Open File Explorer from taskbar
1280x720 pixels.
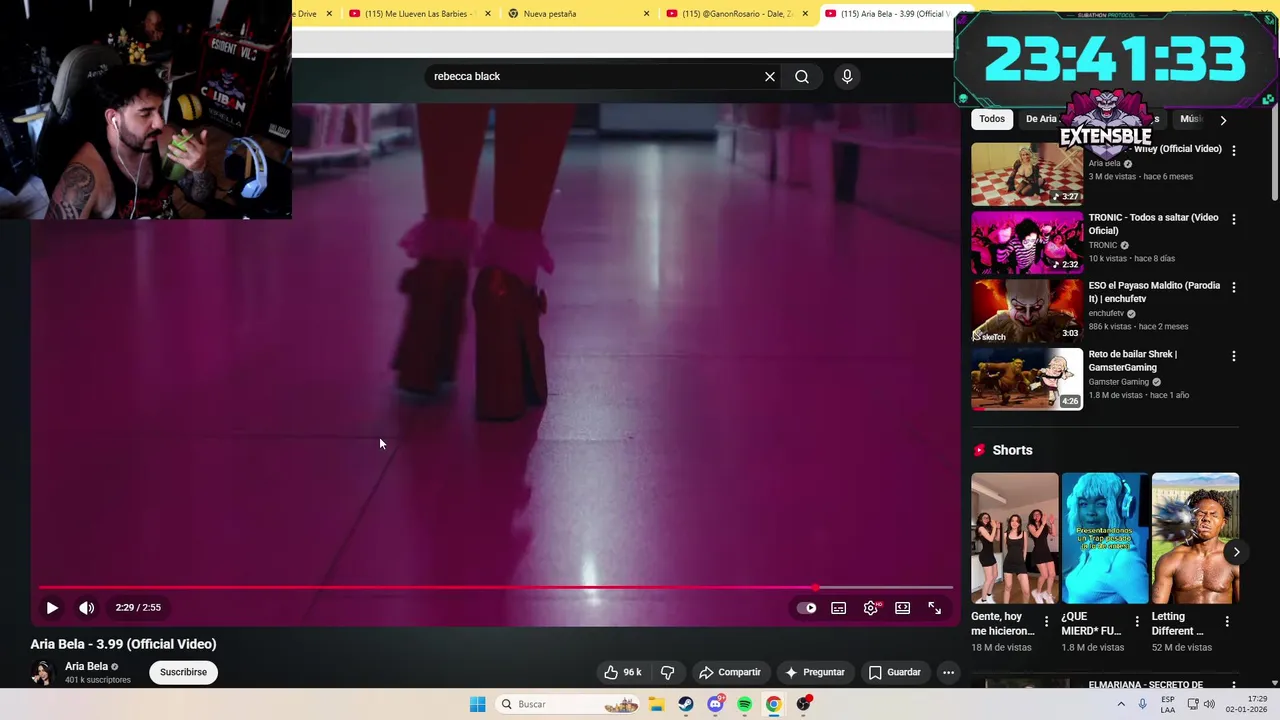point(656,704)
